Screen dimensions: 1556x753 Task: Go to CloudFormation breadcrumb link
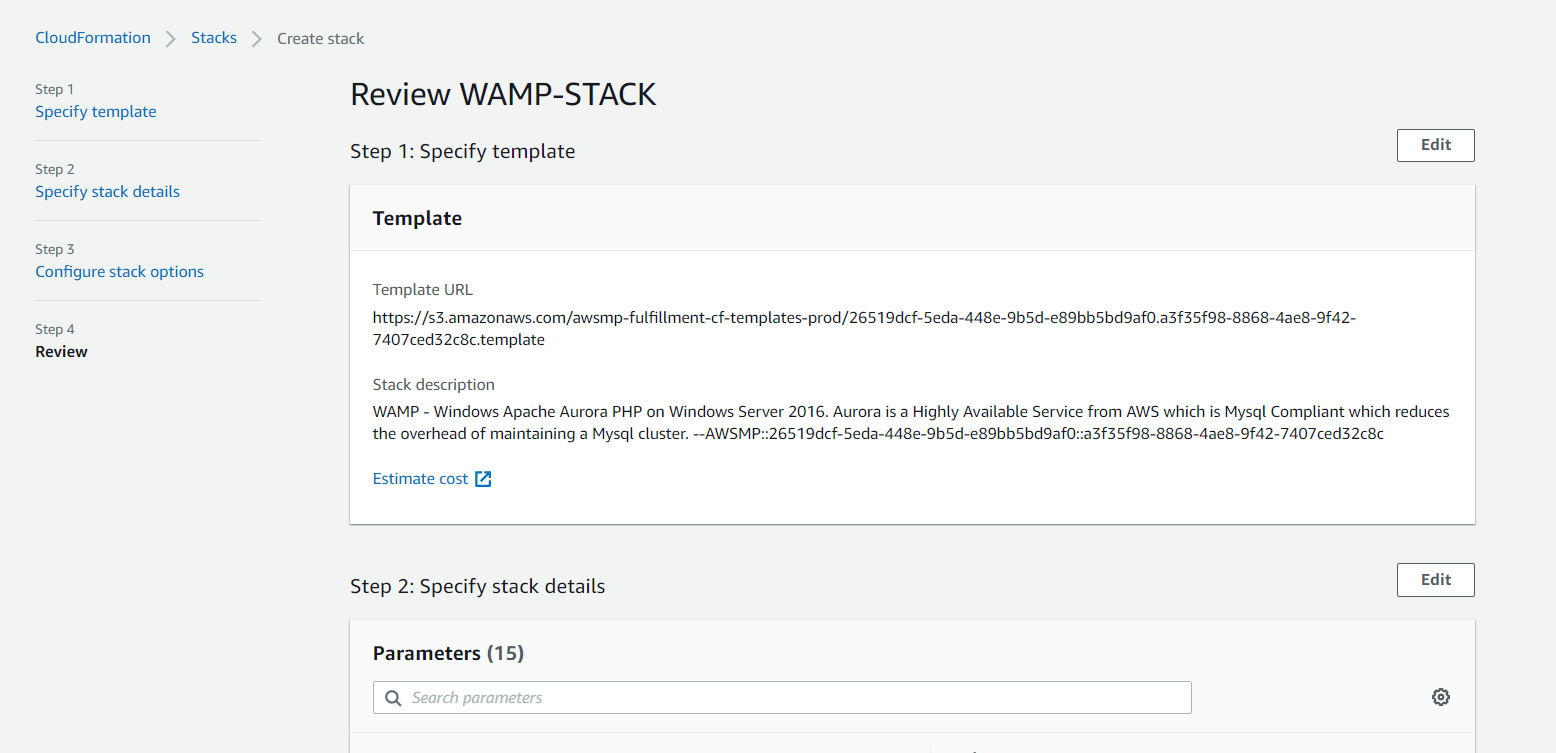[93, 38]
